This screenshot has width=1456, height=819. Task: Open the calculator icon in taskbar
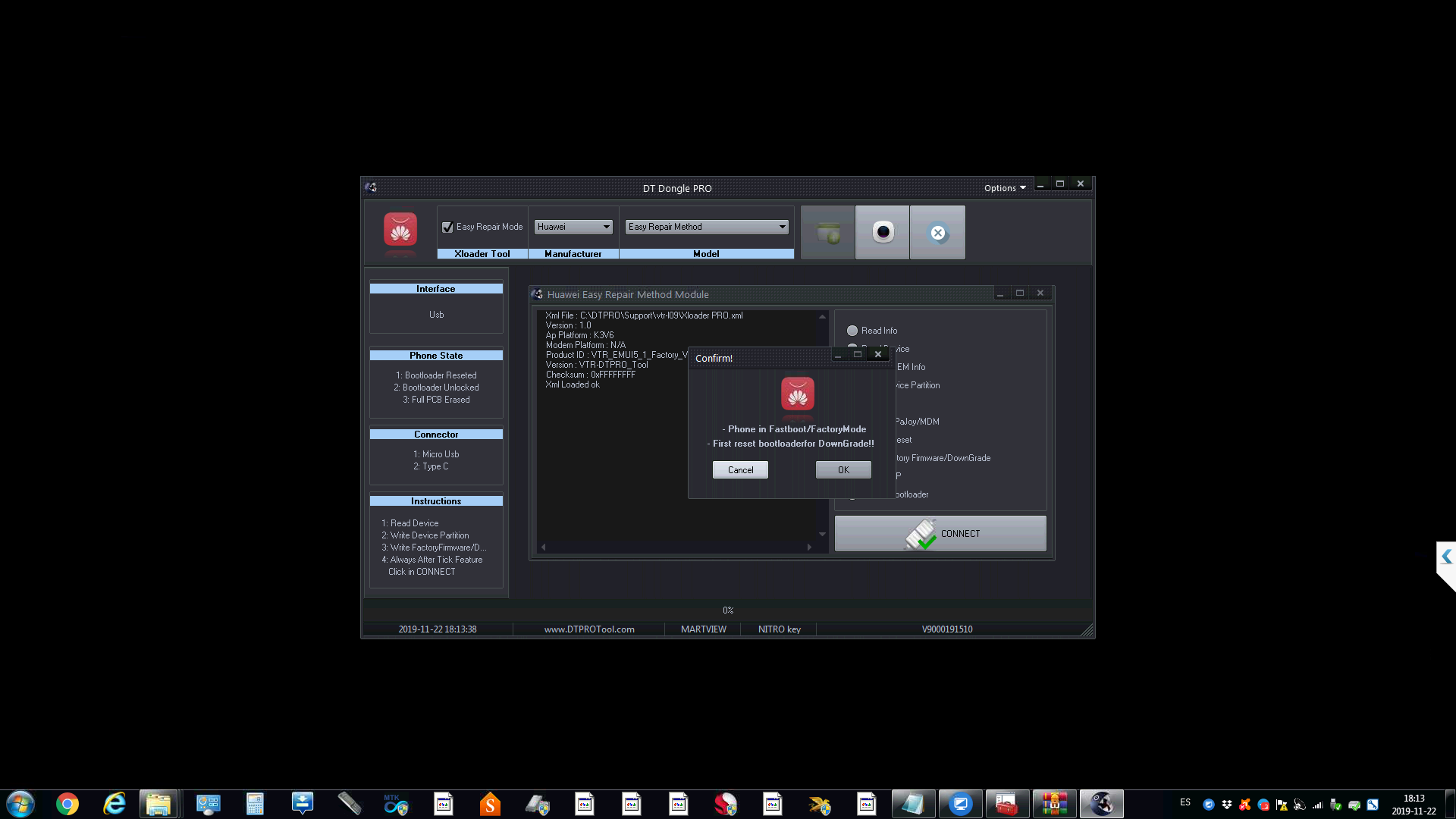[255, 804]
